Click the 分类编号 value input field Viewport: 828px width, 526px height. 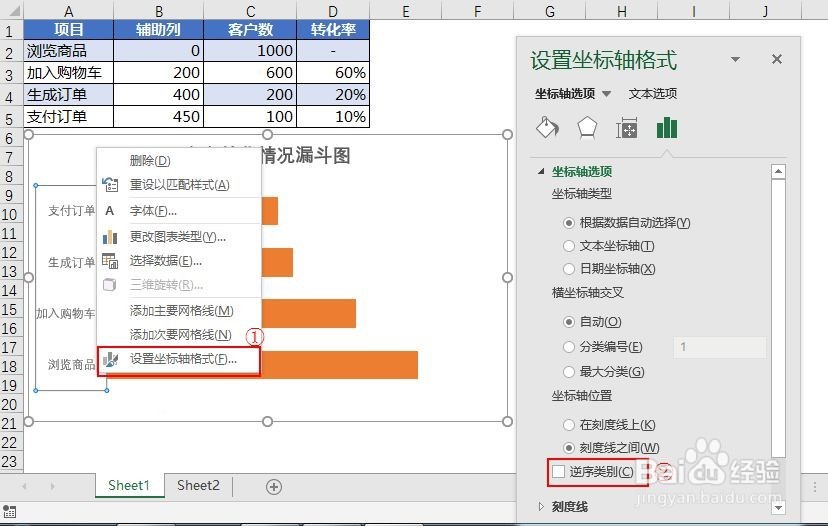point(720,347)
